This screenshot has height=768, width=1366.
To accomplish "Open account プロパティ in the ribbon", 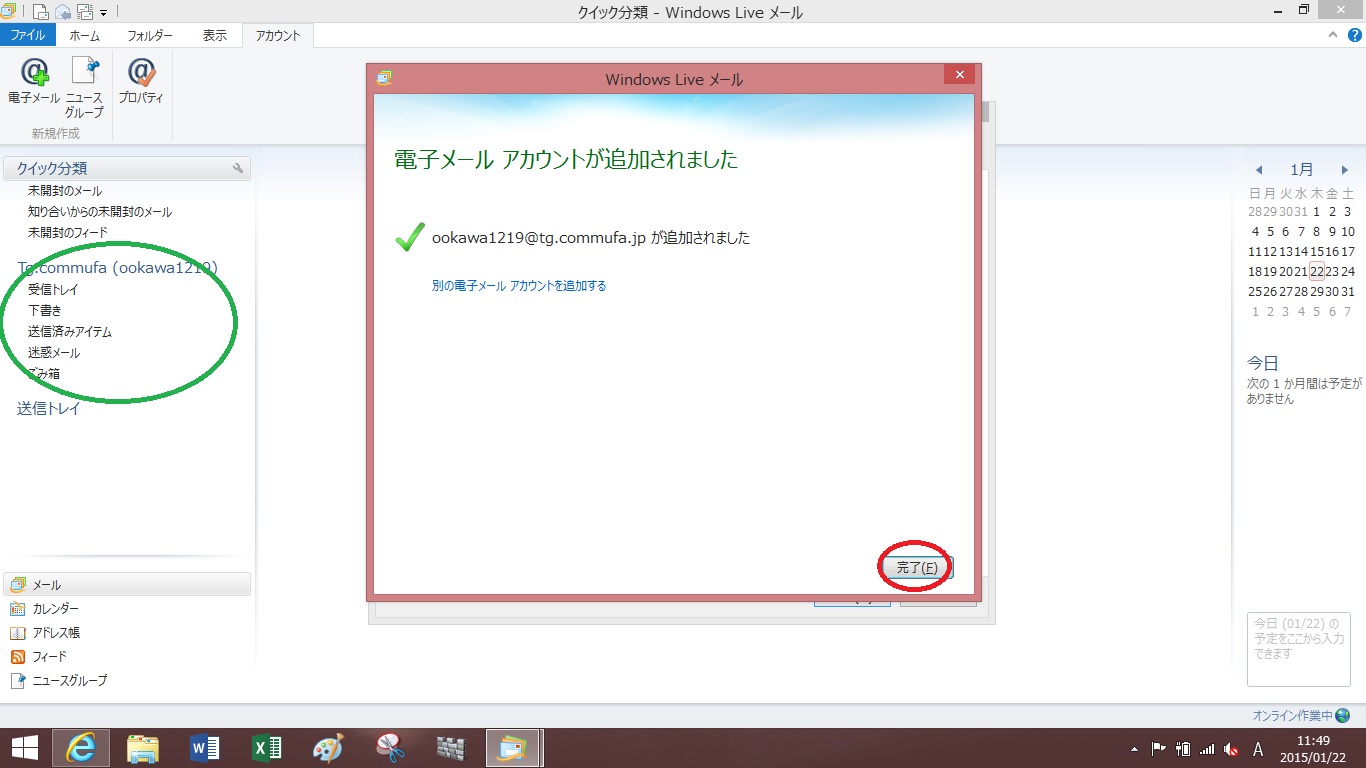I will pyautogui.click(x=141, y=81).
